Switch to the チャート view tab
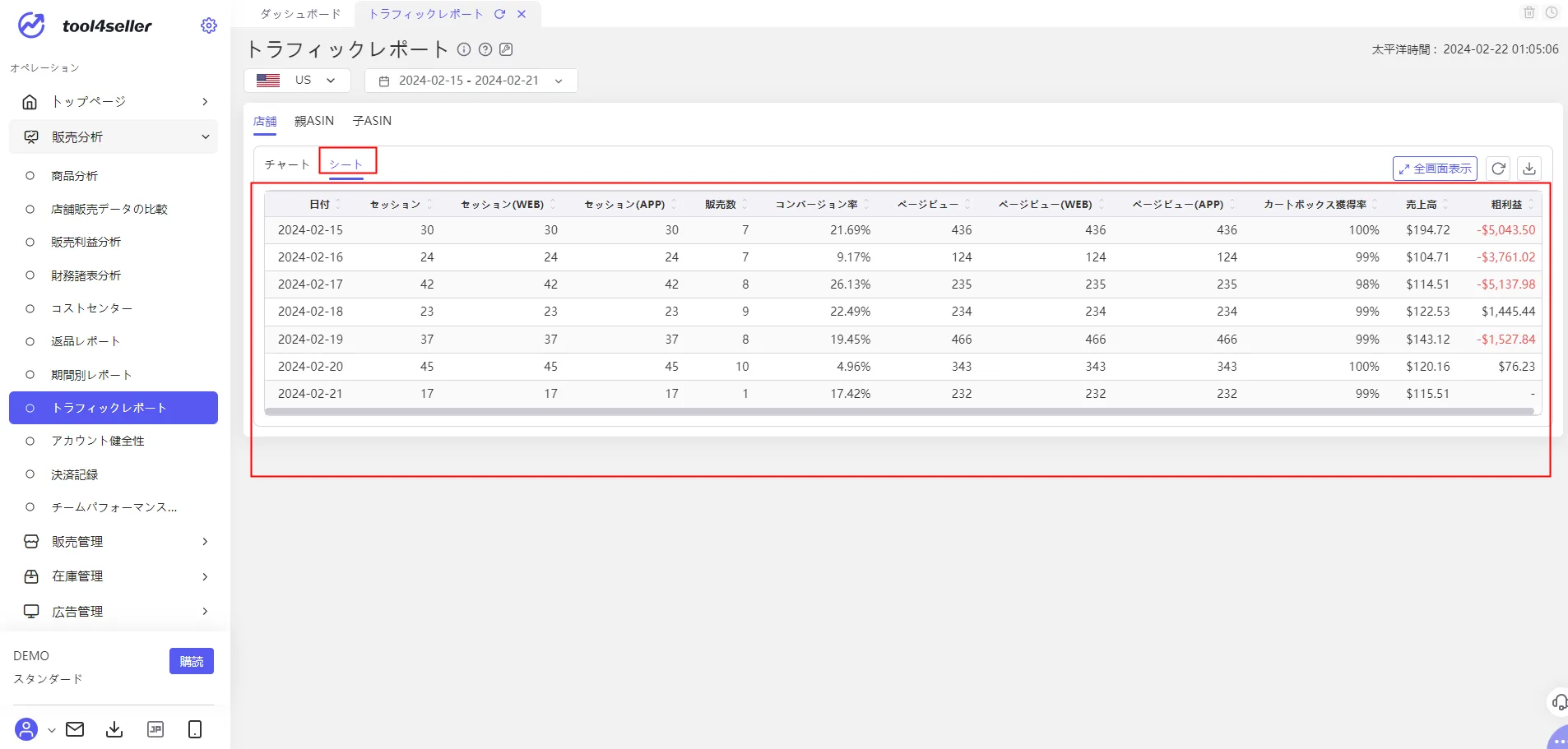Image resolution: width=1568 pixels, height=749 pixels. (x=287, y=164)
